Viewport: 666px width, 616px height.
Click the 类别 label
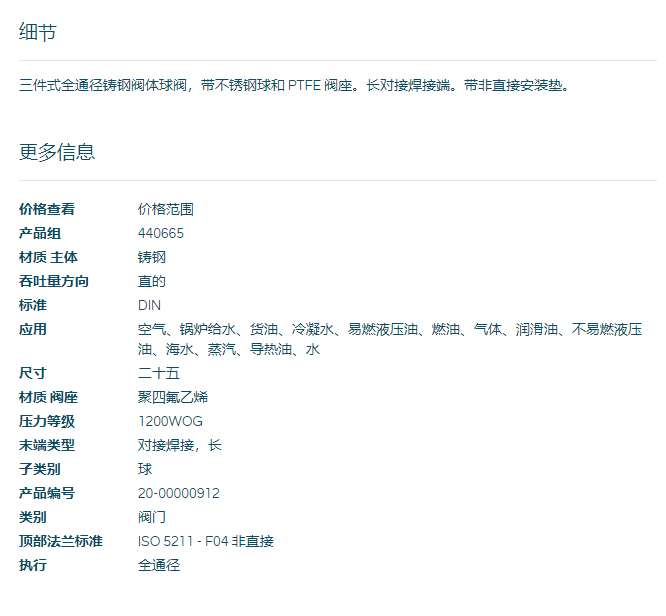pyautogui.click(x=33, y=517)
